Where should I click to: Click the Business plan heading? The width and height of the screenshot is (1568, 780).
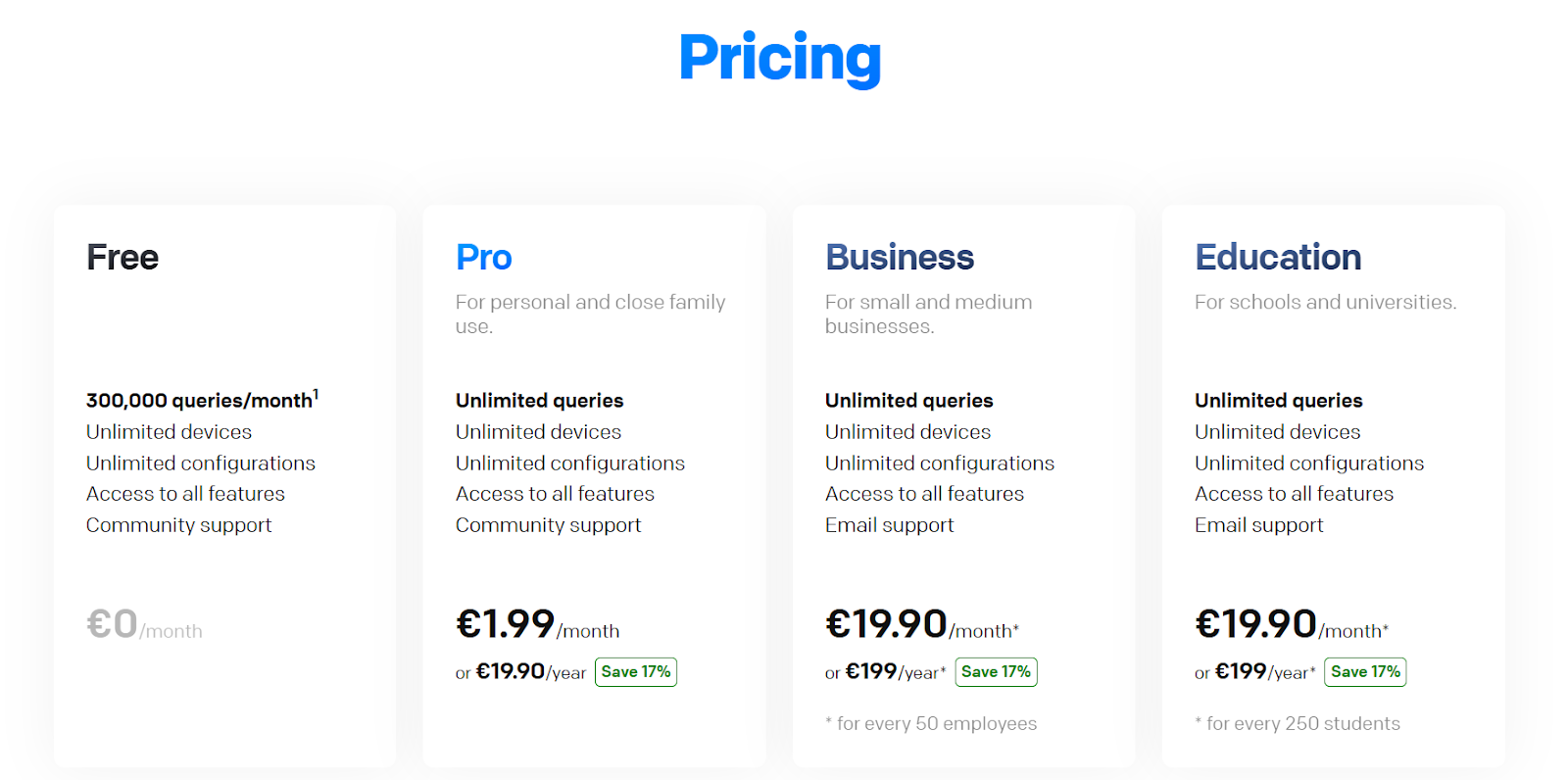900,258
